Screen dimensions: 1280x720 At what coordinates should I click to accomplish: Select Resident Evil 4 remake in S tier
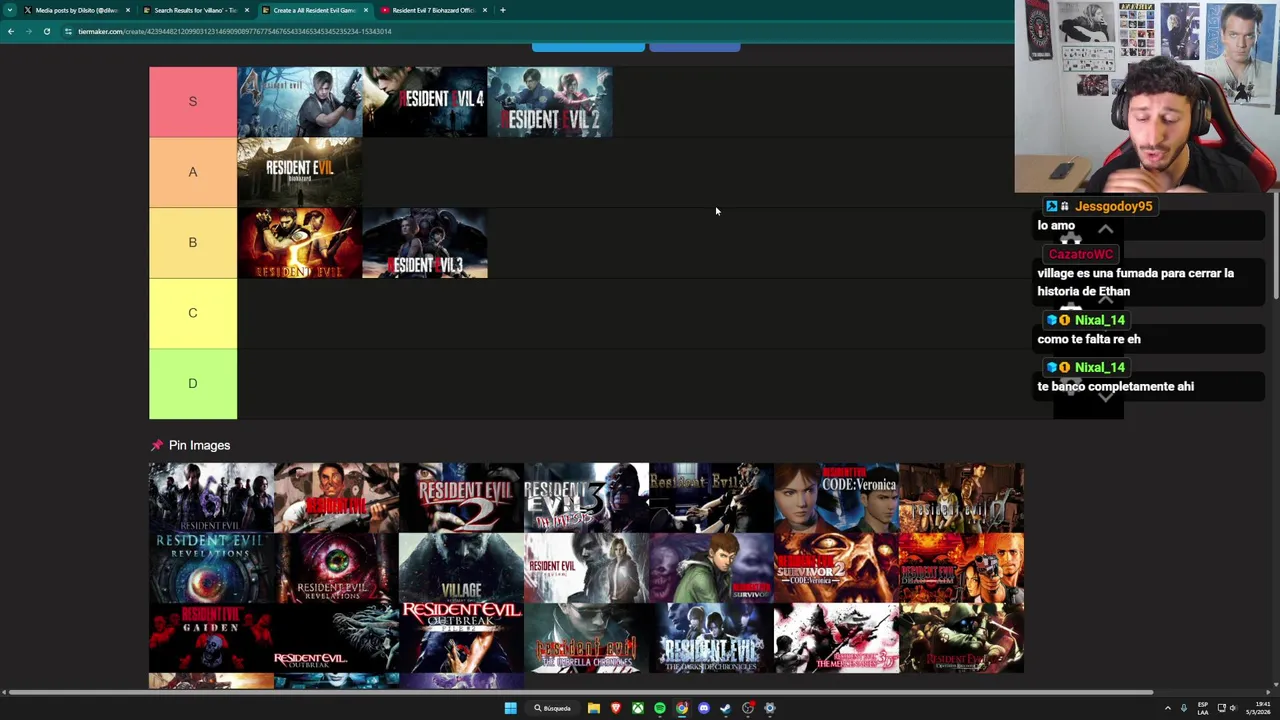pos(425,102)
